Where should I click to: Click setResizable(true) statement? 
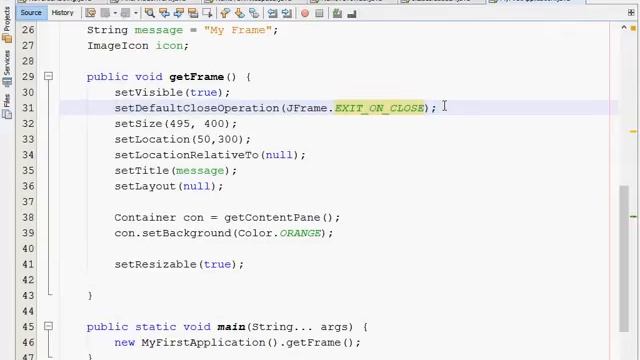(179, 264)
